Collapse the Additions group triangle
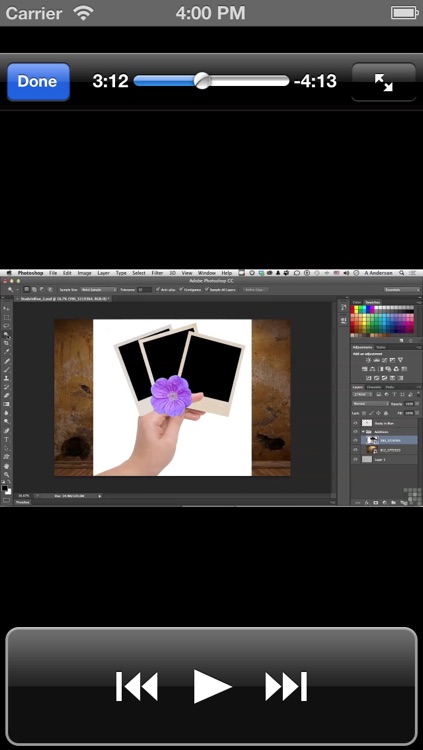423x750 pixels. 363,431
